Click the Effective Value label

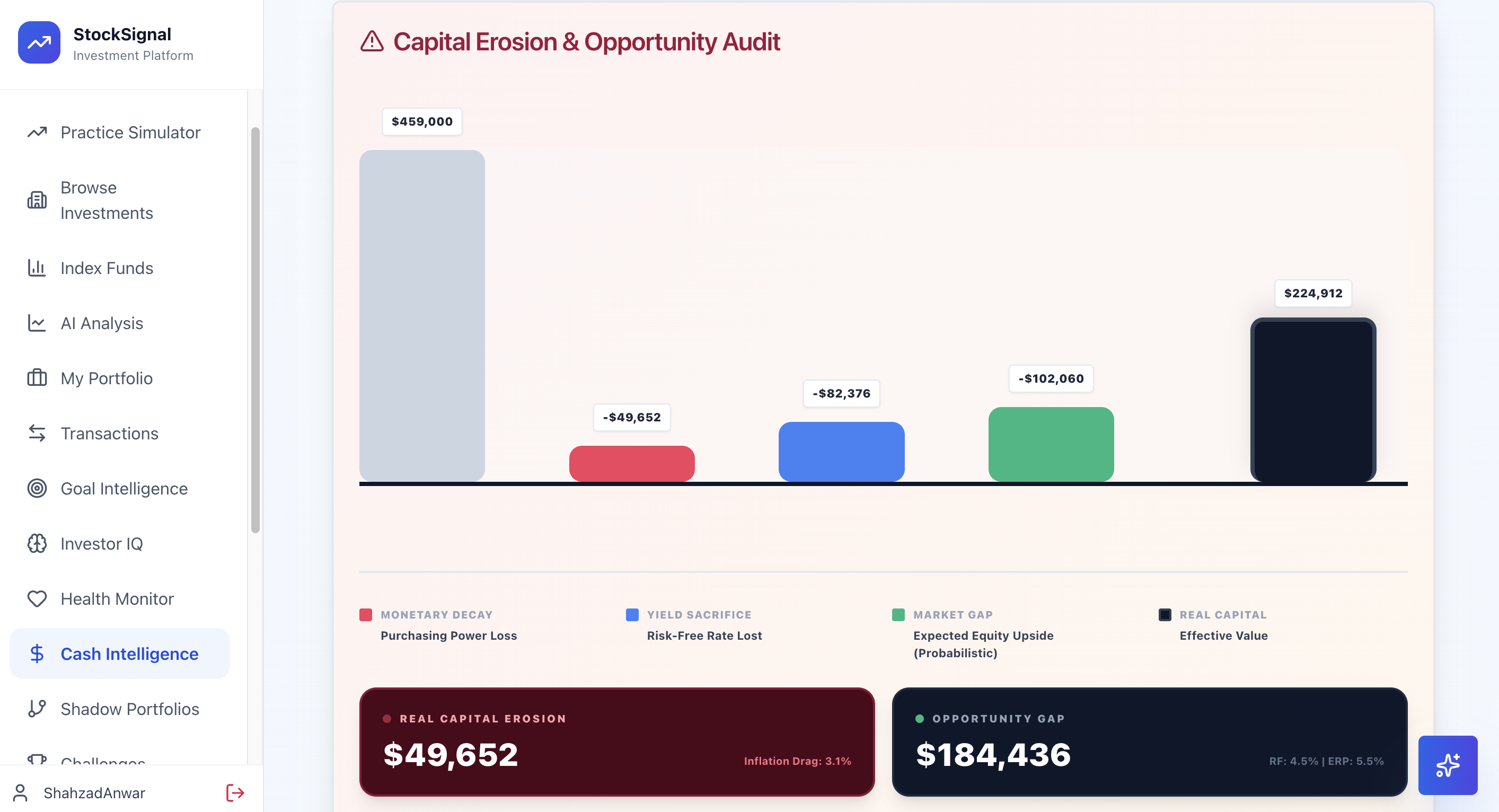click(1224, 636)
